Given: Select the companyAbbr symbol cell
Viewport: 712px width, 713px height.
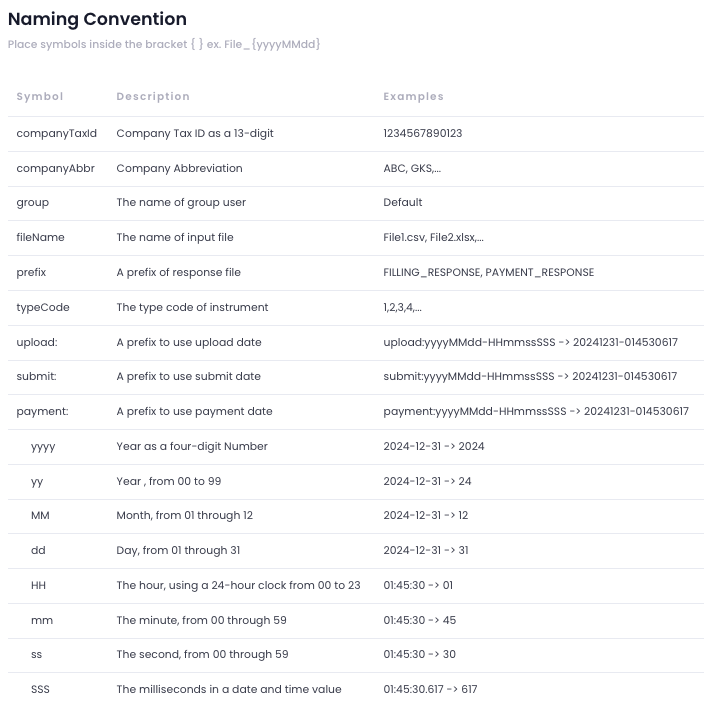Looking at the screenshot, I should pyautogui.click(x=55, y=168).
